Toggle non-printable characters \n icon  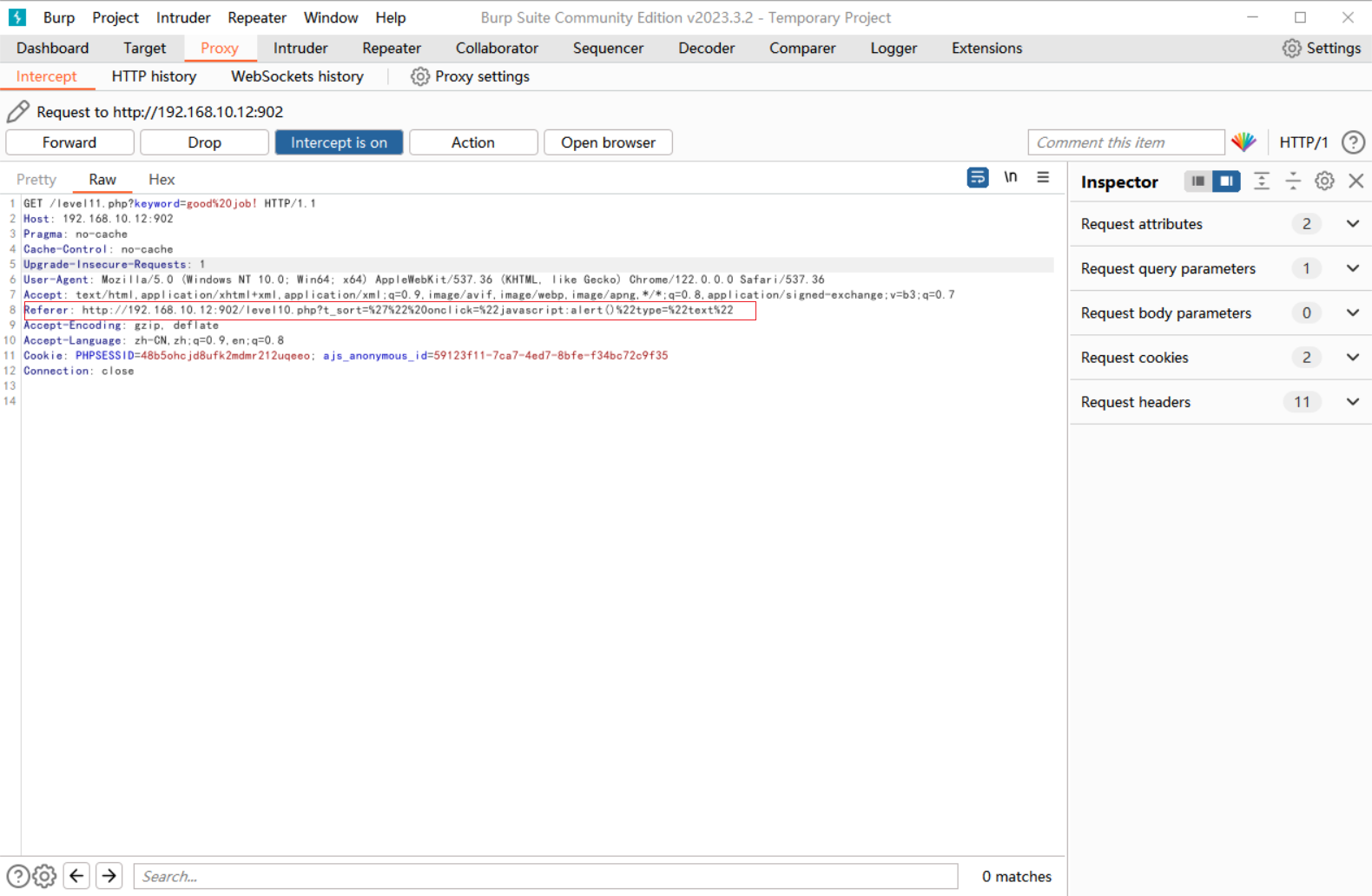coord(1011,177)
